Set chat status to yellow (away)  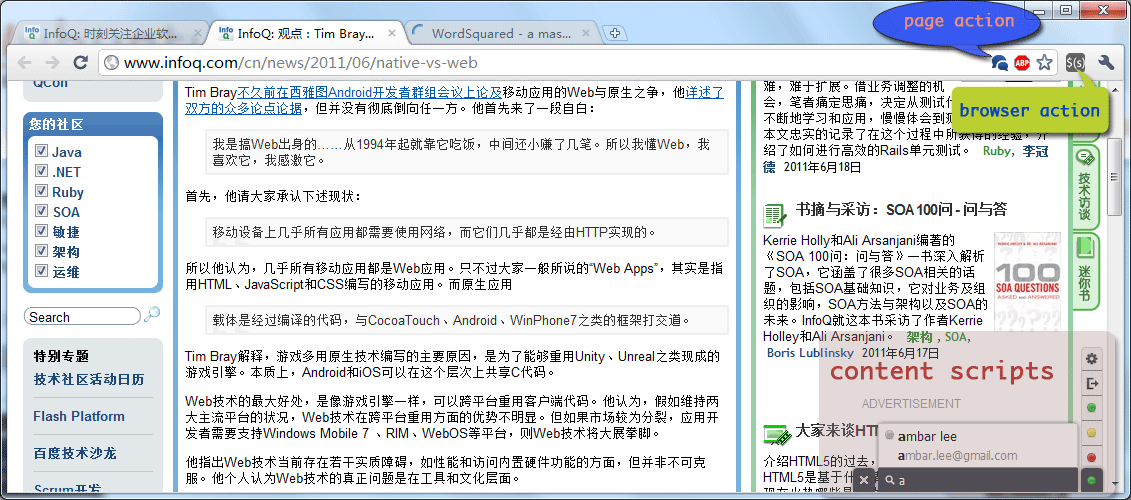(x=1091, y=433)
